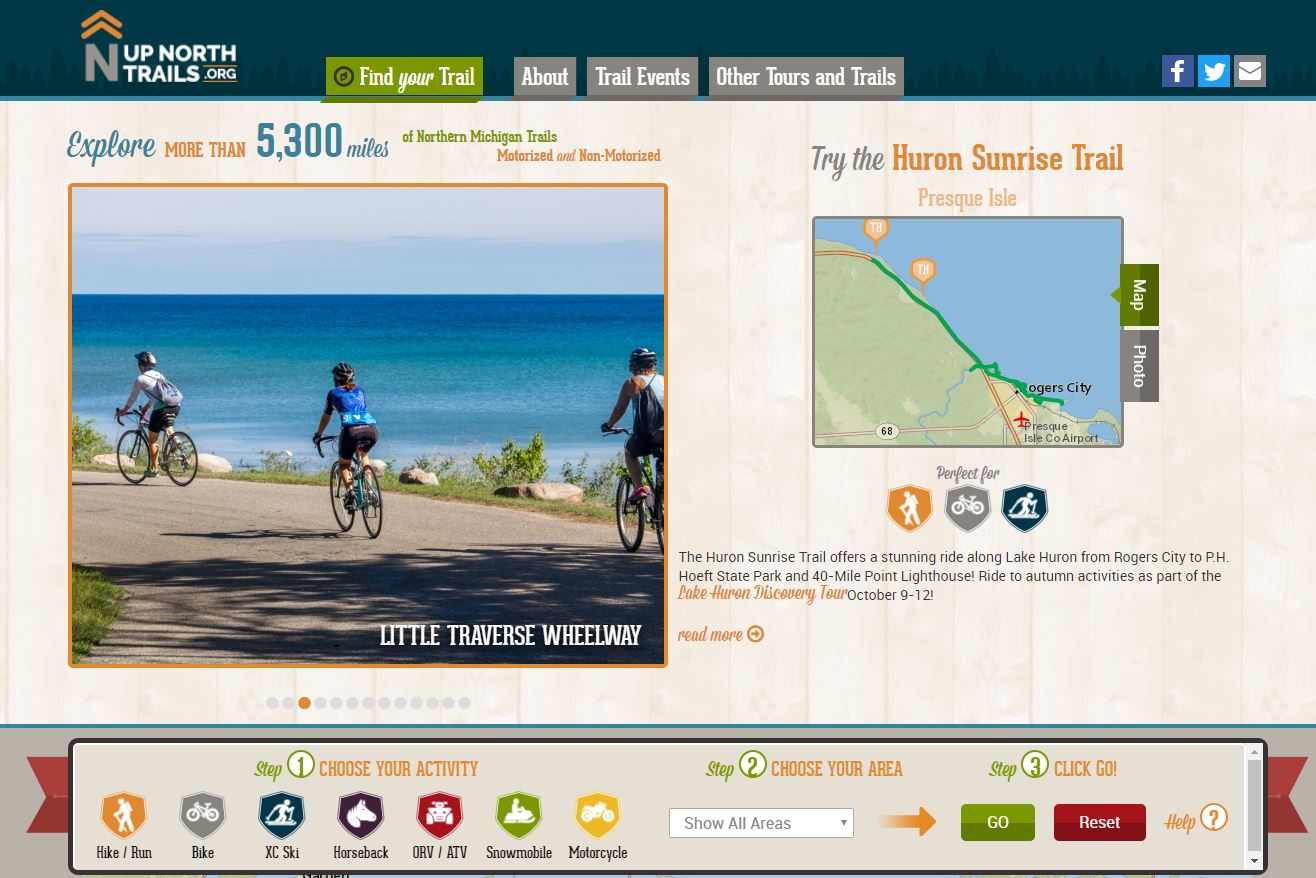Screen dimensions: 1316x878
Task: Open the Trail Events menu item
Action: 643,77
